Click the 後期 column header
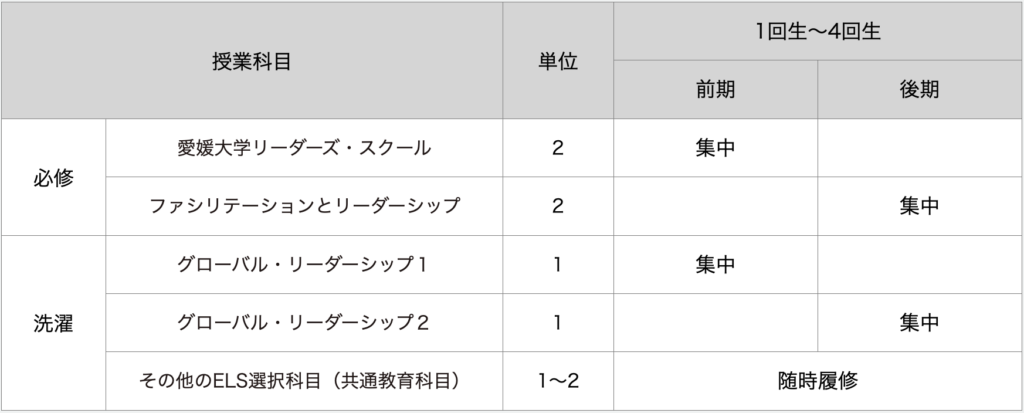The image size is (1024, 413). click(x=918, y=88)
